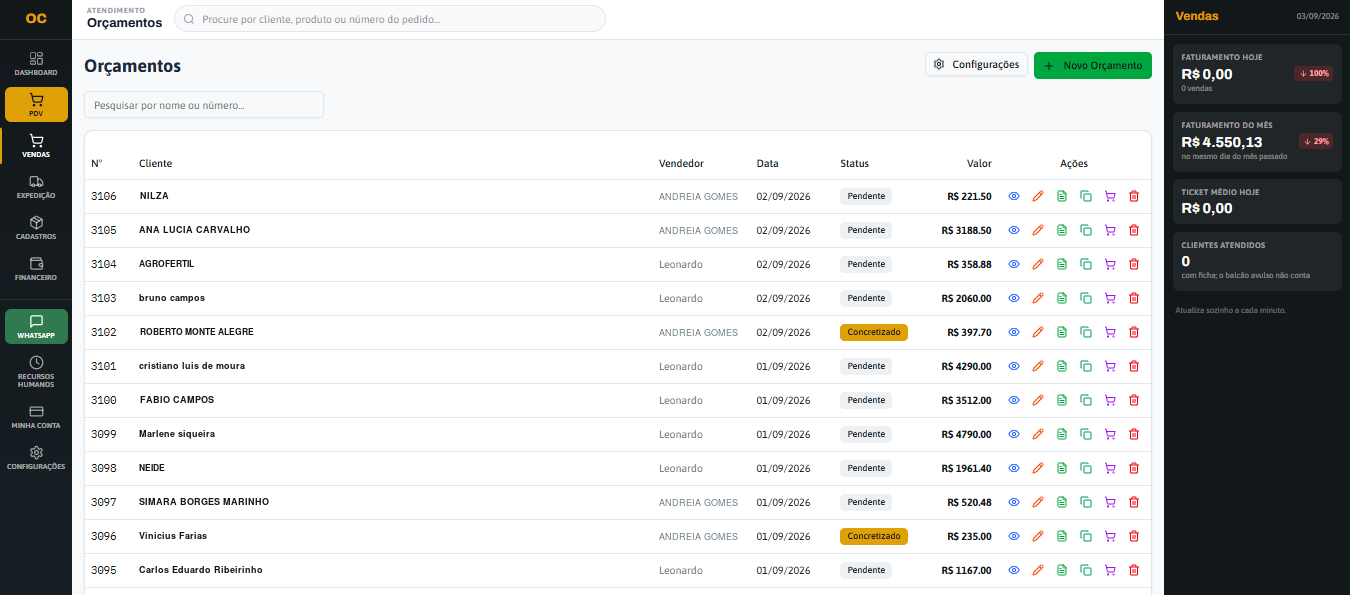Open the document icon for AGROFERTIL

[x=1062, y=264]
